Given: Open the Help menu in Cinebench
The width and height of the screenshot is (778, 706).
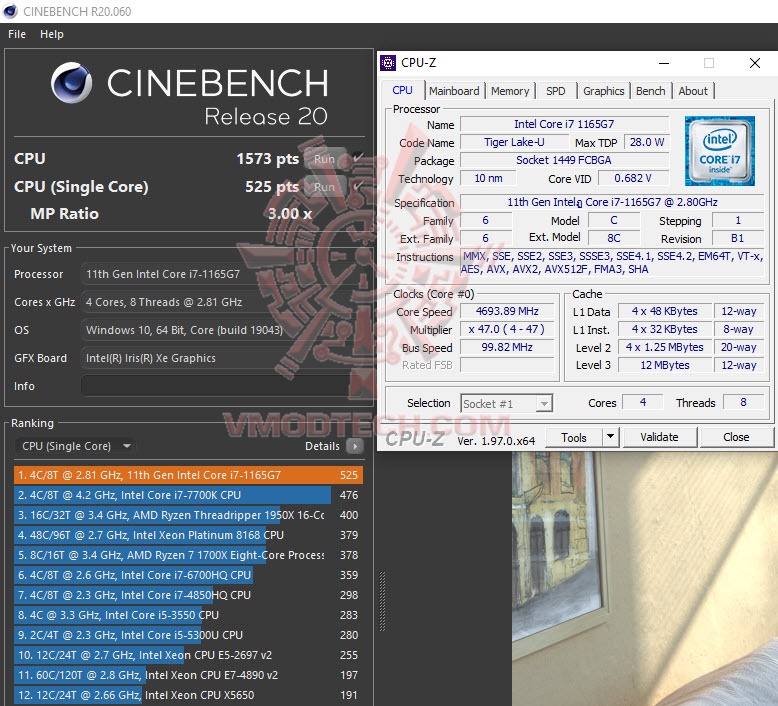Looking at the screenshot, I should 52,34.
